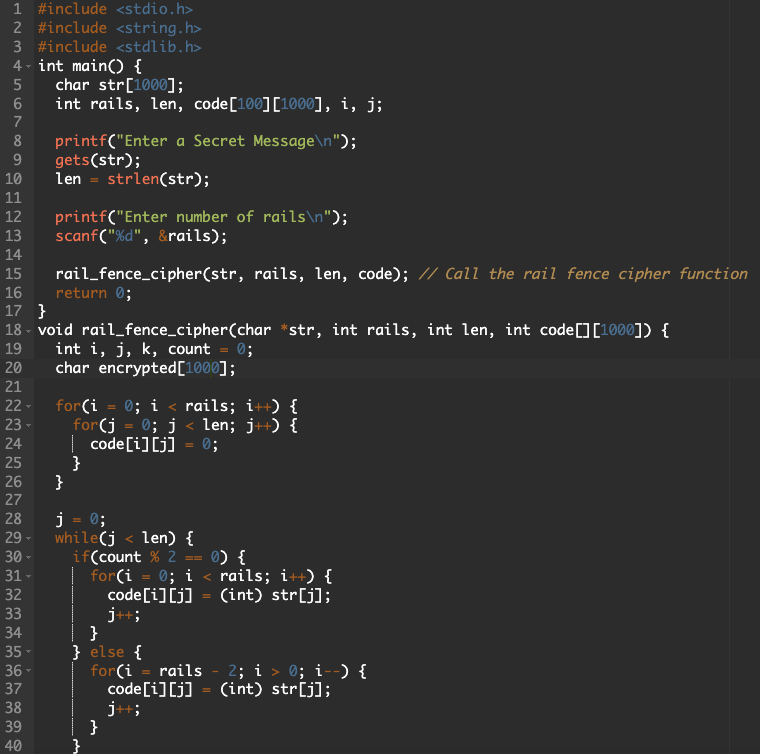Collapse outer for loop fold arrow at line 22
This screenshot has height=754, width=760.
(28, 406)
